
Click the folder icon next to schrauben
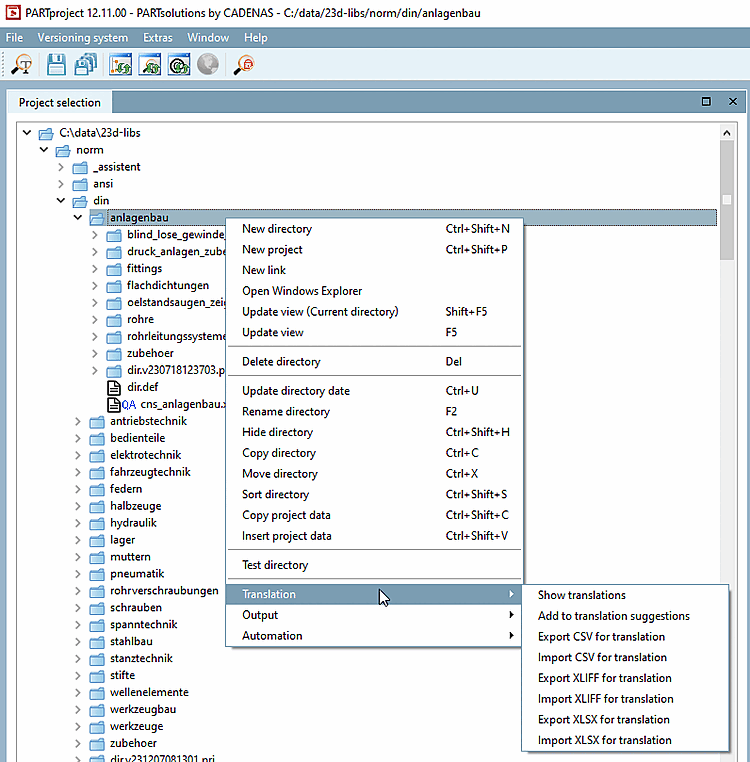[x=97, y=608]
